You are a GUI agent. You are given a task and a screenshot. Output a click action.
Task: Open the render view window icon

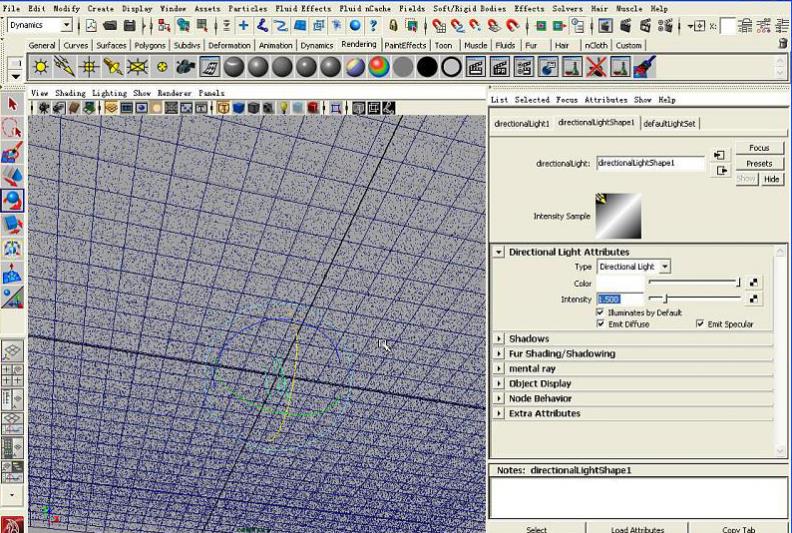click(x=605, y=25)
